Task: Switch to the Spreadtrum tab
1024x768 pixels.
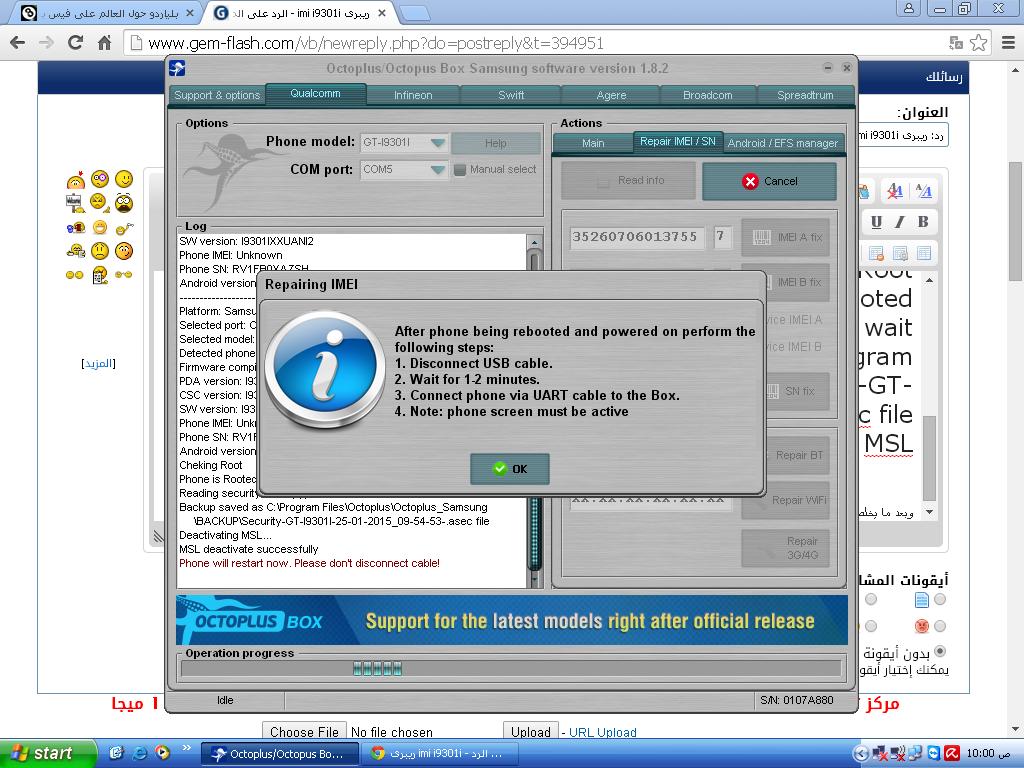Action: [805, 95]
